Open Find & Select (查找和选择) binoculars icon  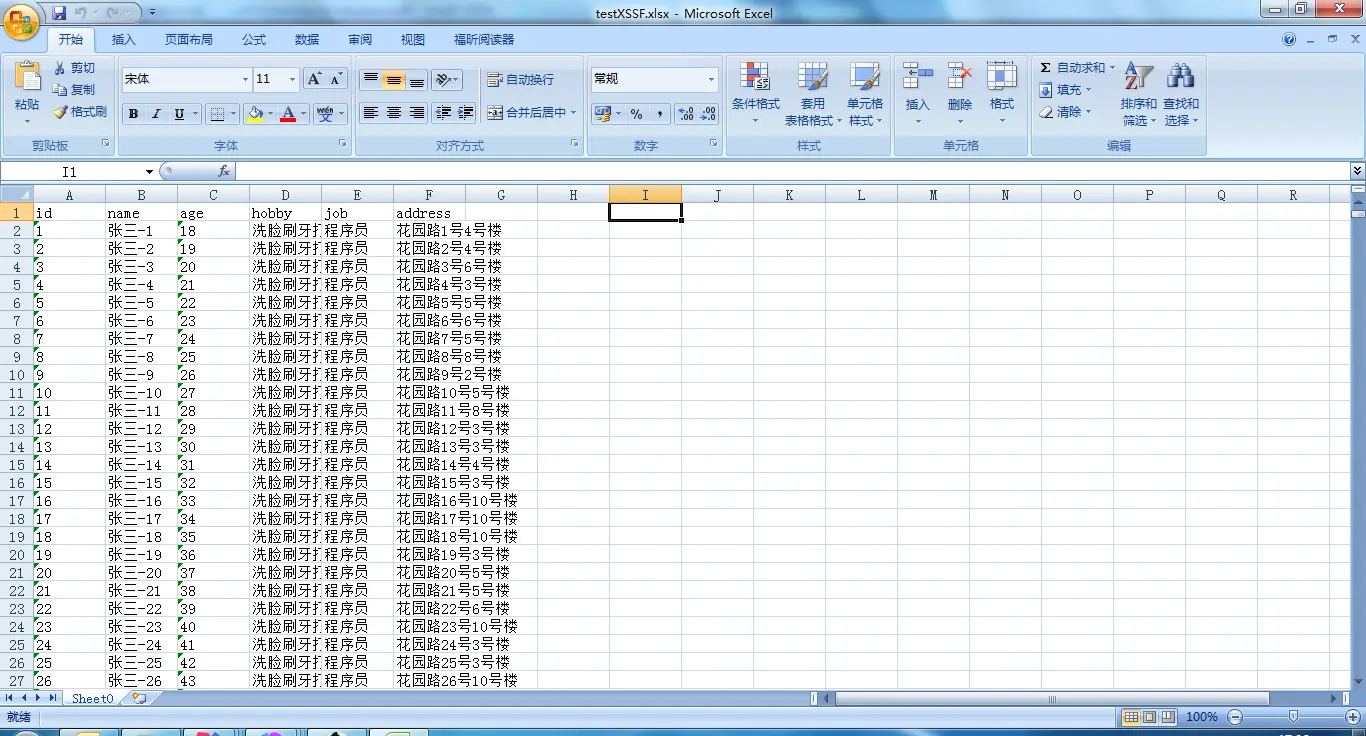(1181, 76)
